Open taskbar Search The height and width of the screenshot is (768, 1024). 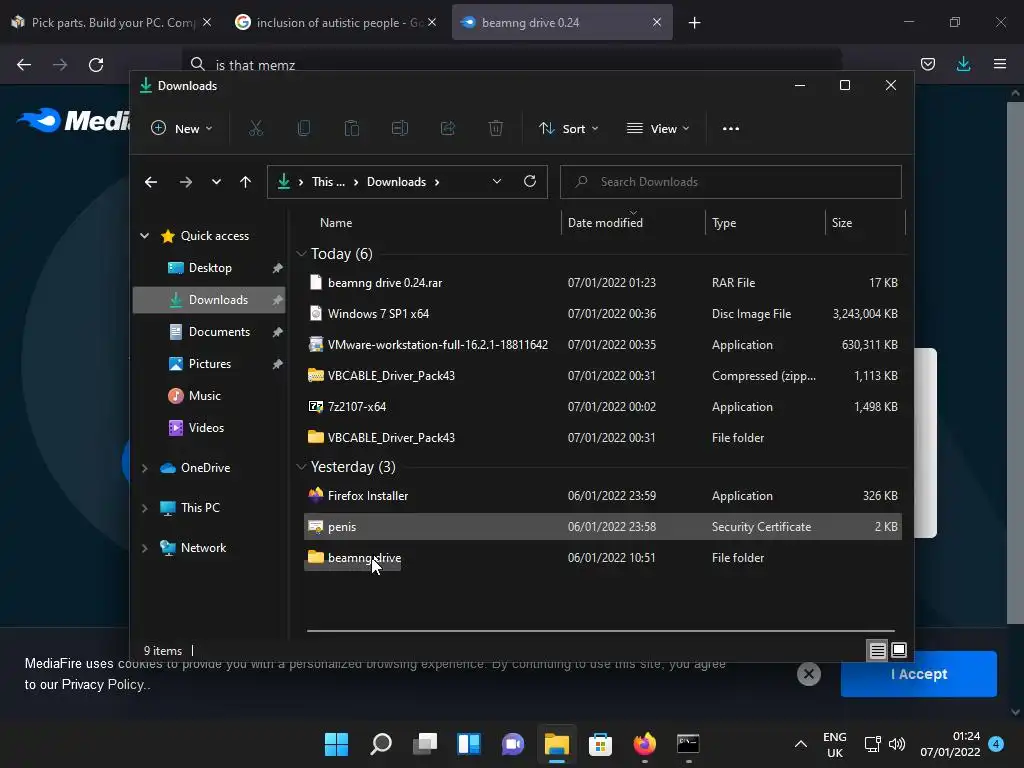point(381,744)
